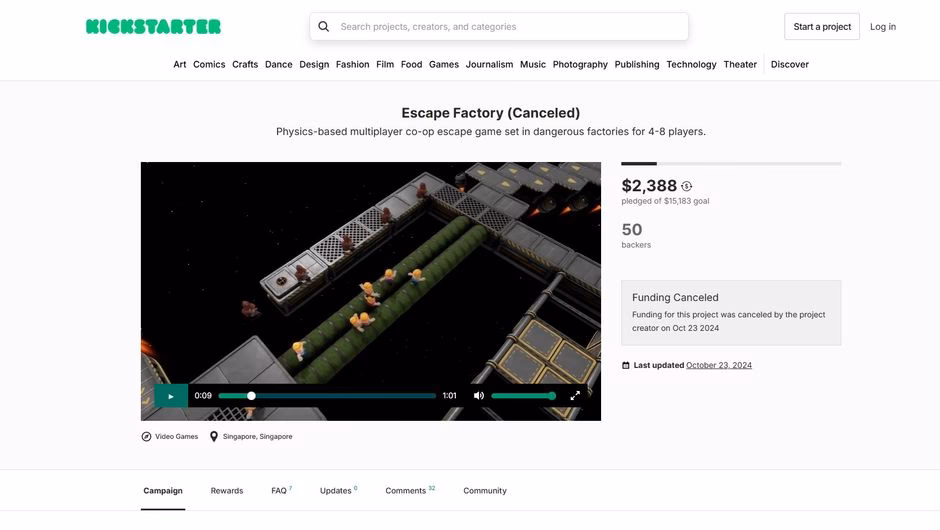Image resolution: width=940 pixels, height=530 pixels.
Task: Open the Theater category
Action: click(x=740, y=64)
